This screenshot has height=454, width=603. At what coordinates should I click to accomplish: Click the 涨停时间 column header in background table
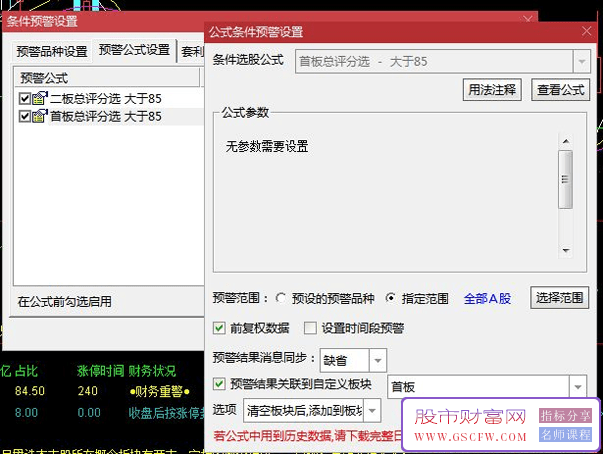(x=100, y=371)
